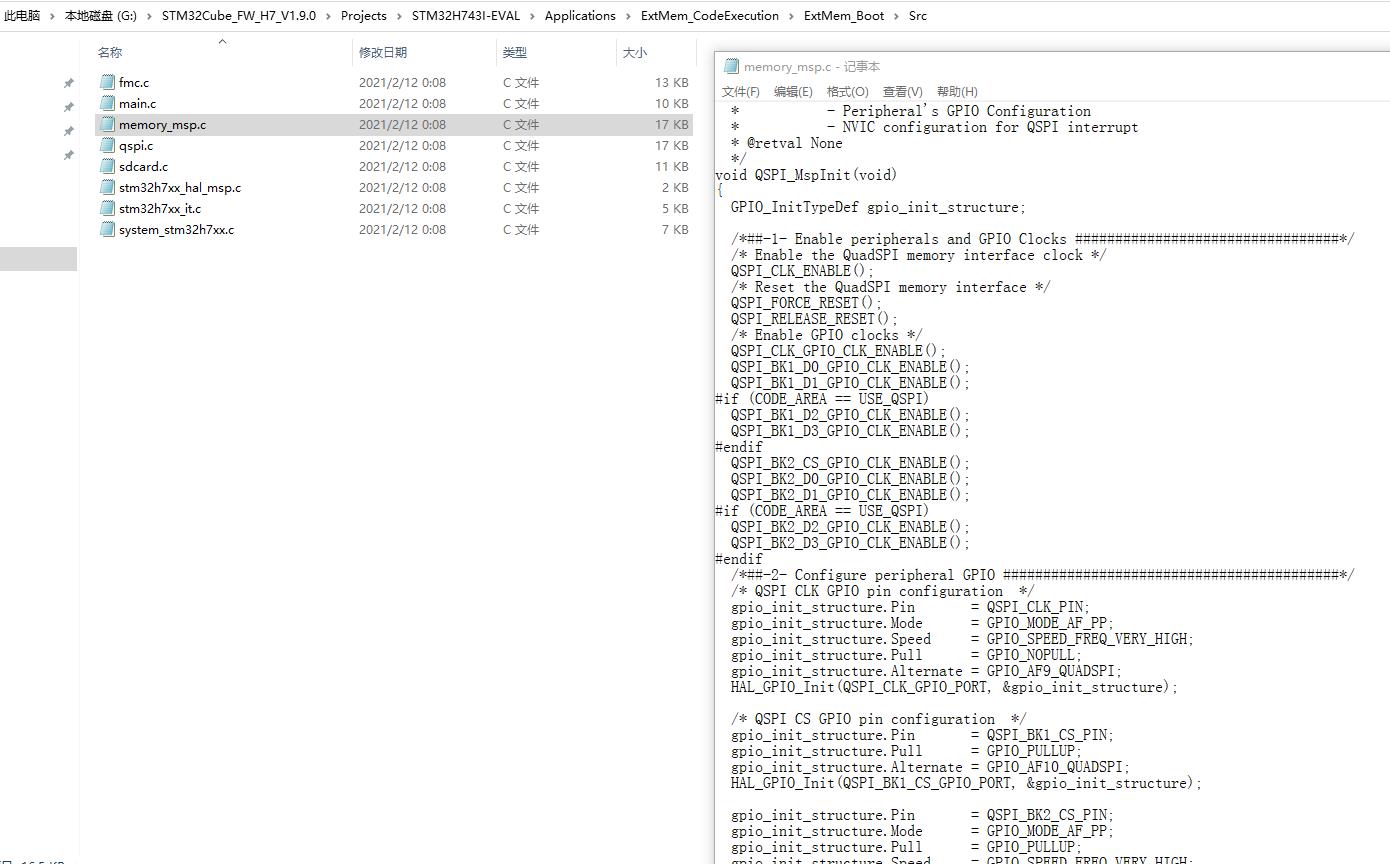Click the stm32h7xx_hal_msp.c file icon
Viewport: 1390px width, 864px height.
click(x=108, y=187)
